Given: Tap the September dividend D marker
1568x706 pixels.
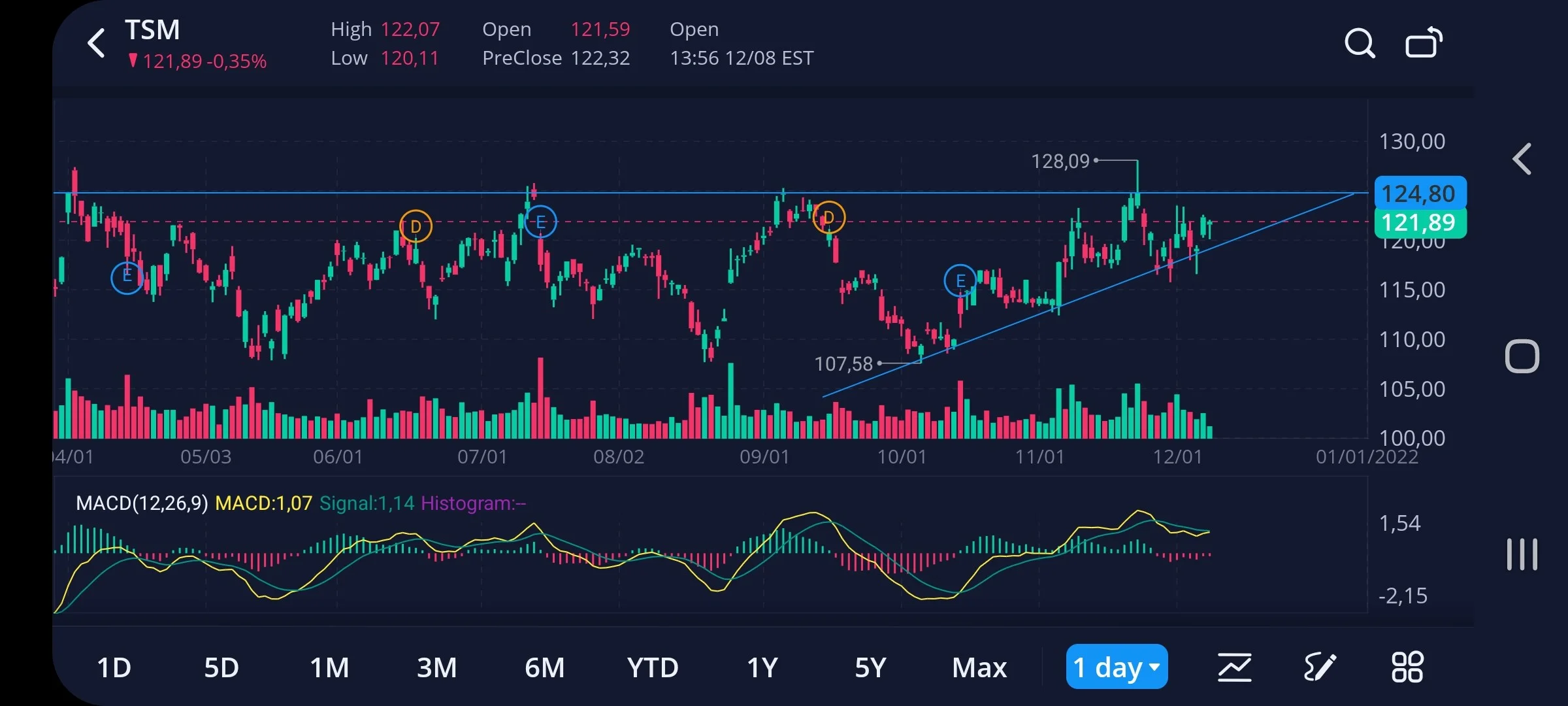Looking at the screenshot, I should 828,217.
